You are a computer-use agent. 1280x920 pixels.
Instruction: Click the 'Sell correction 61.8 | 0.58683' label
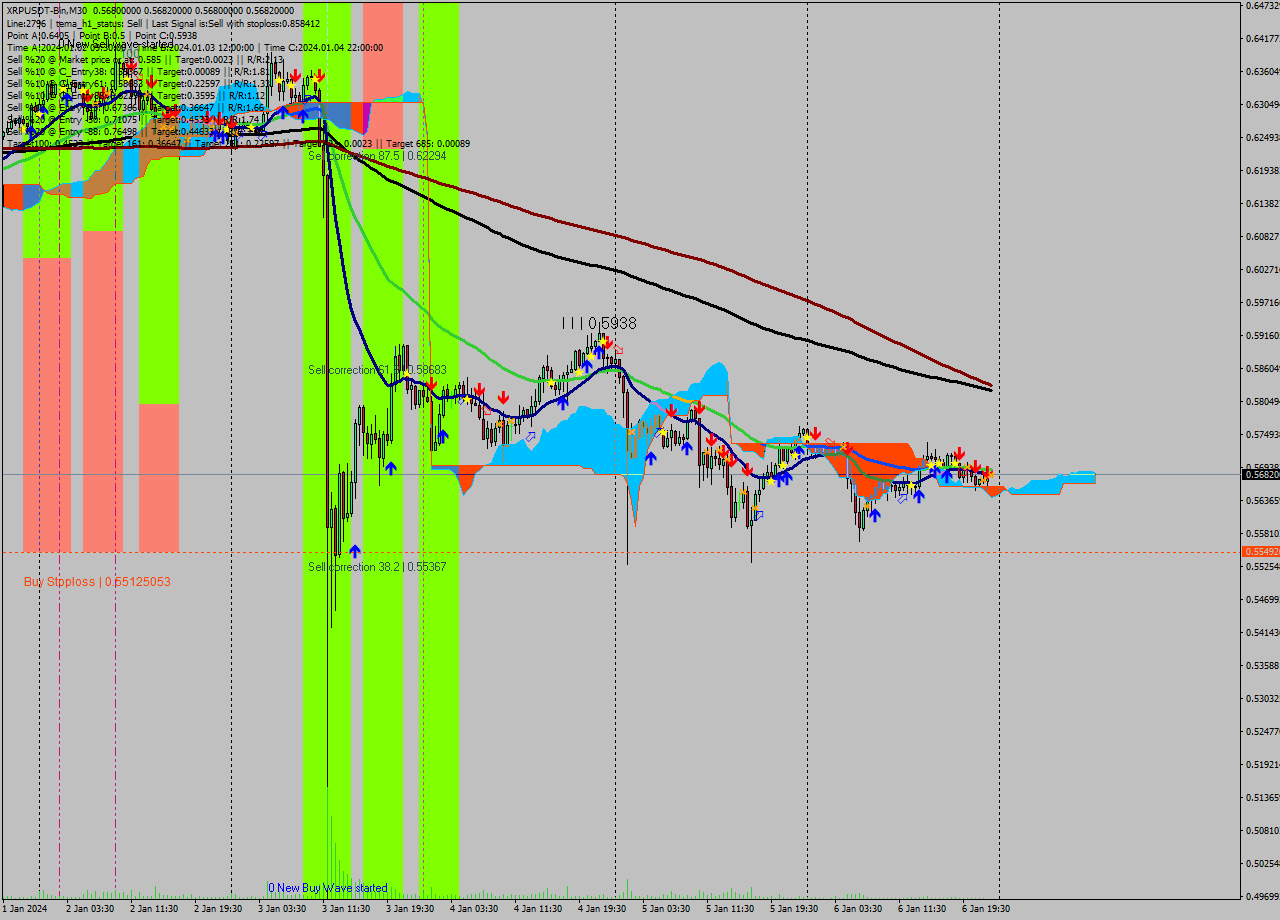pos(377,370)
